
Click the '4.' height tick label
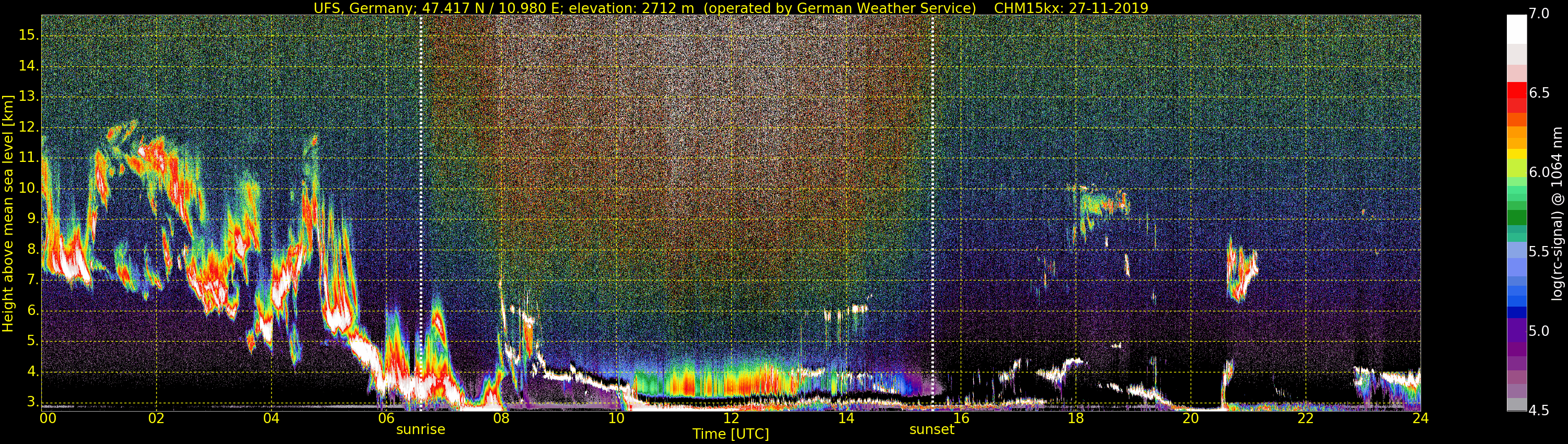pyautogui.click(x=33, y=371)
